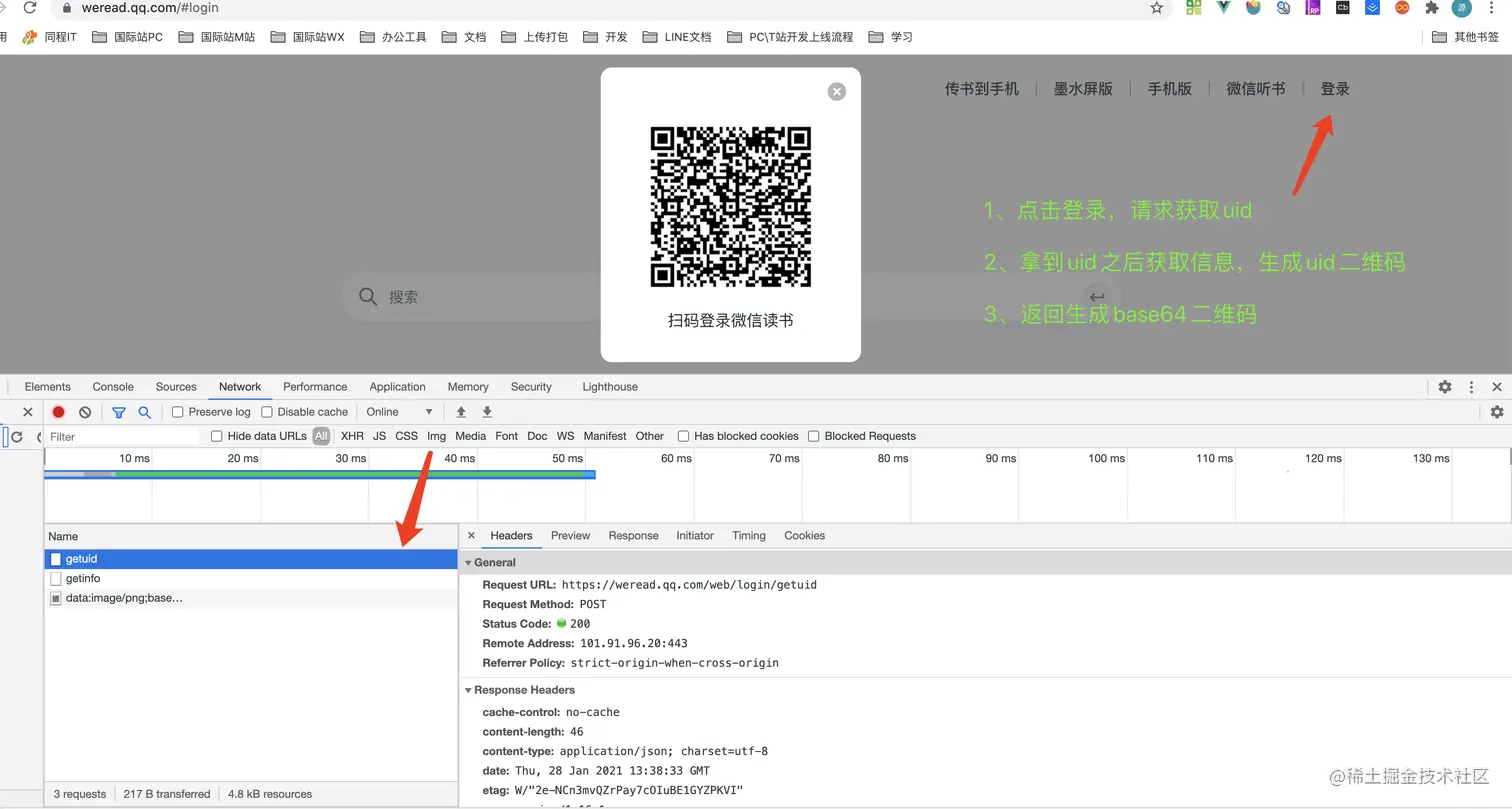Export HAR file with download arrow
This screenshot has width=1512, height=809.
point(487,412)
